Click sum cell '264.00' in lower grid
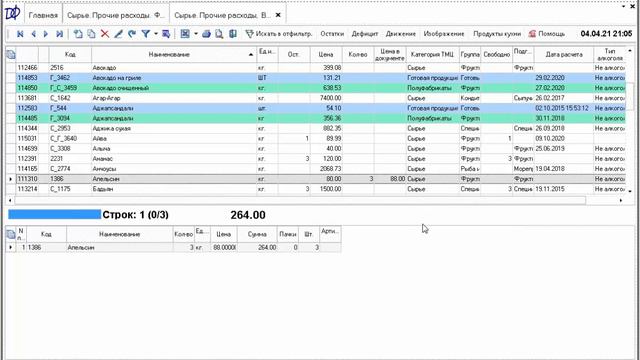640x360 pixels. (257, 247)
